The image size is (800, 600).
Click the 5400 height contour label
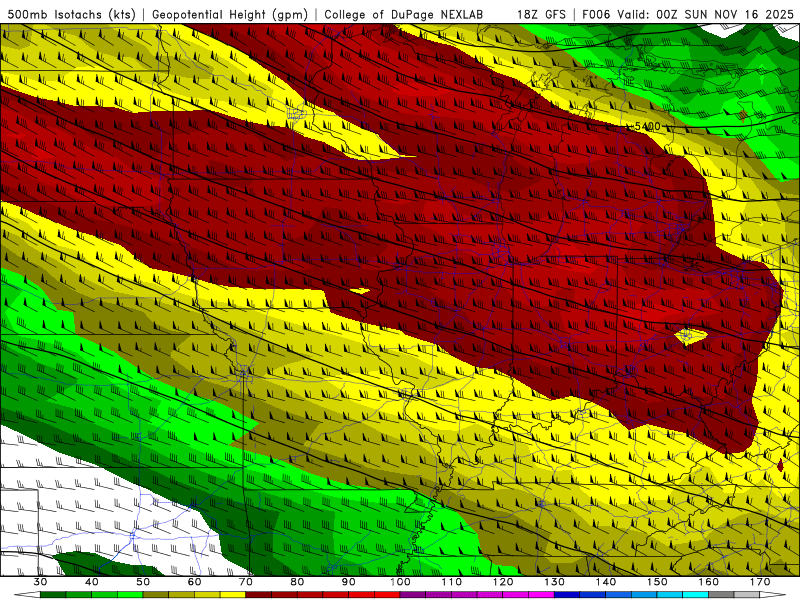click(x=647, y=126)
